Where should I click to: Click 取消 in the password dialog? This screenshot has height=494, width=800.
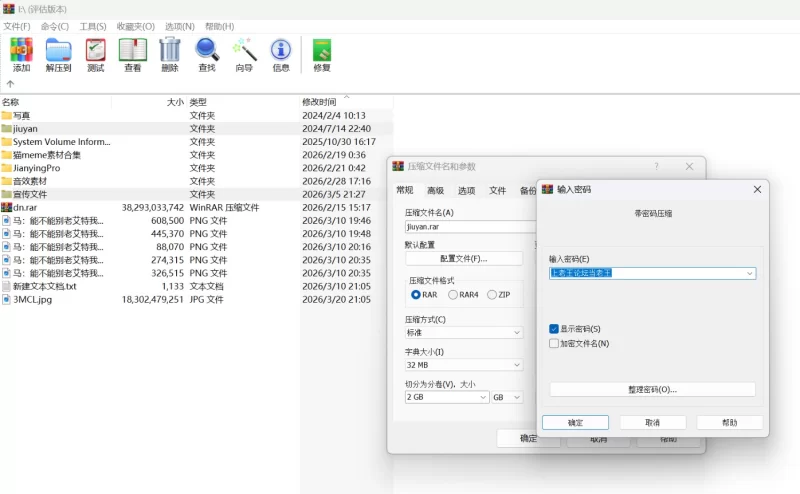click(652, 423)
